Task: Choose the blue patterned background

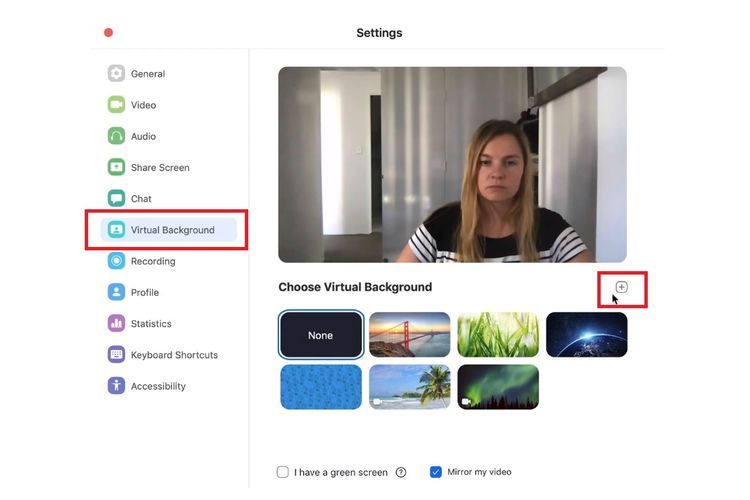Action: (x=321, y=387)
